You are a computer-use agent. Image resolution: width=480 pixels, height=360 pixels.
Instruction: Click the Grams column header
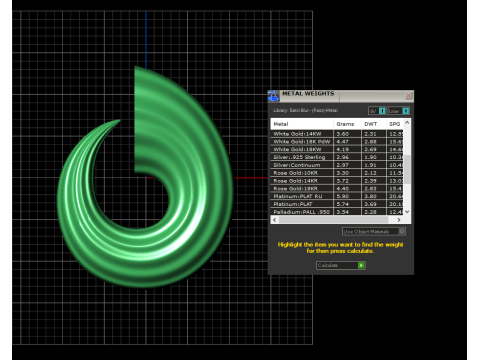point(347,124)
